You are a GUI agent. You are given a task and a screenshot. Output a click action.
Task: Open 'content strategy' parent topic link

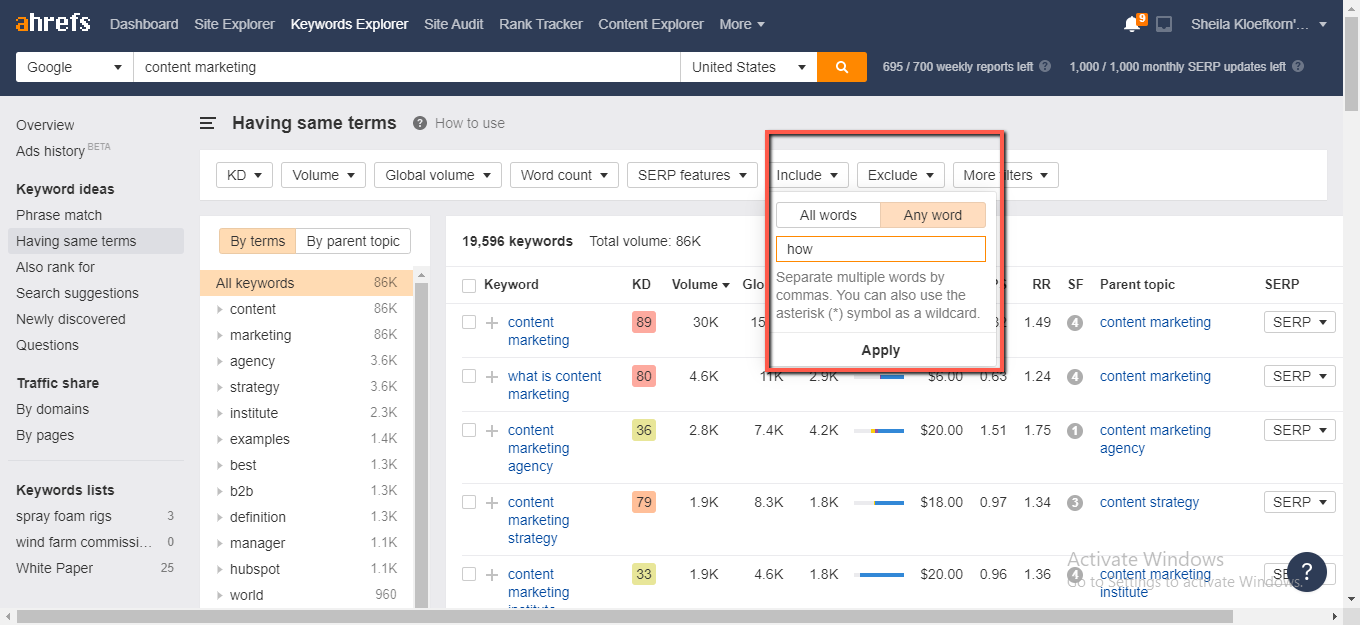[1149, 502]
